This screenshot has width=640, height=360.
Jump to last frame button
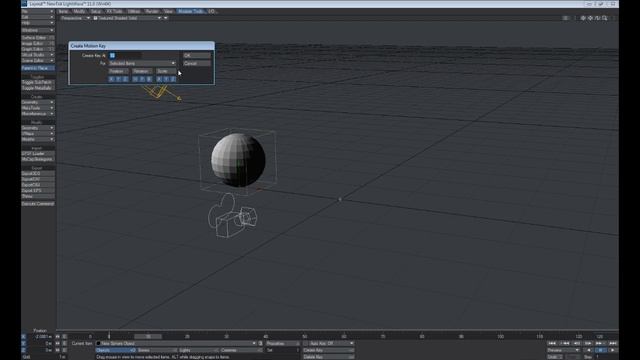click(x=612, y=344)
